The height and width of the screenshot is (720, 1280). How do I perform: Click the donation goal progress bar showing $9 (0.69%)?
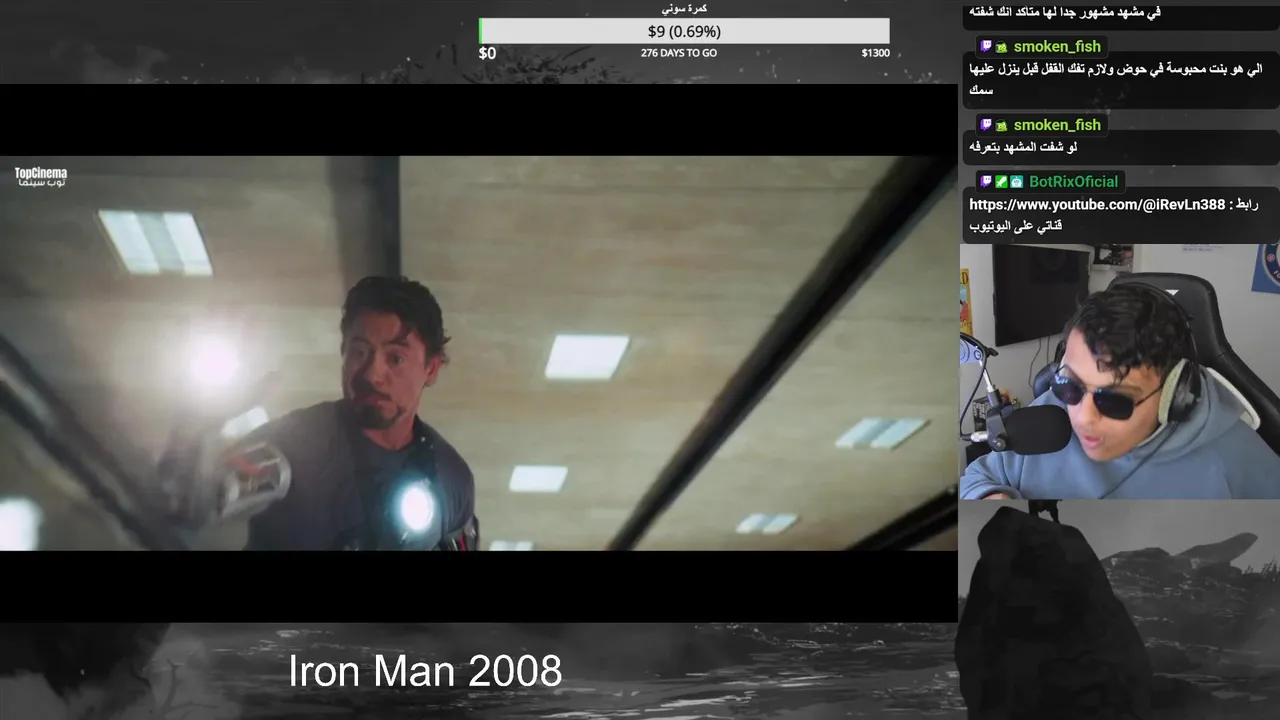[684, 31]
